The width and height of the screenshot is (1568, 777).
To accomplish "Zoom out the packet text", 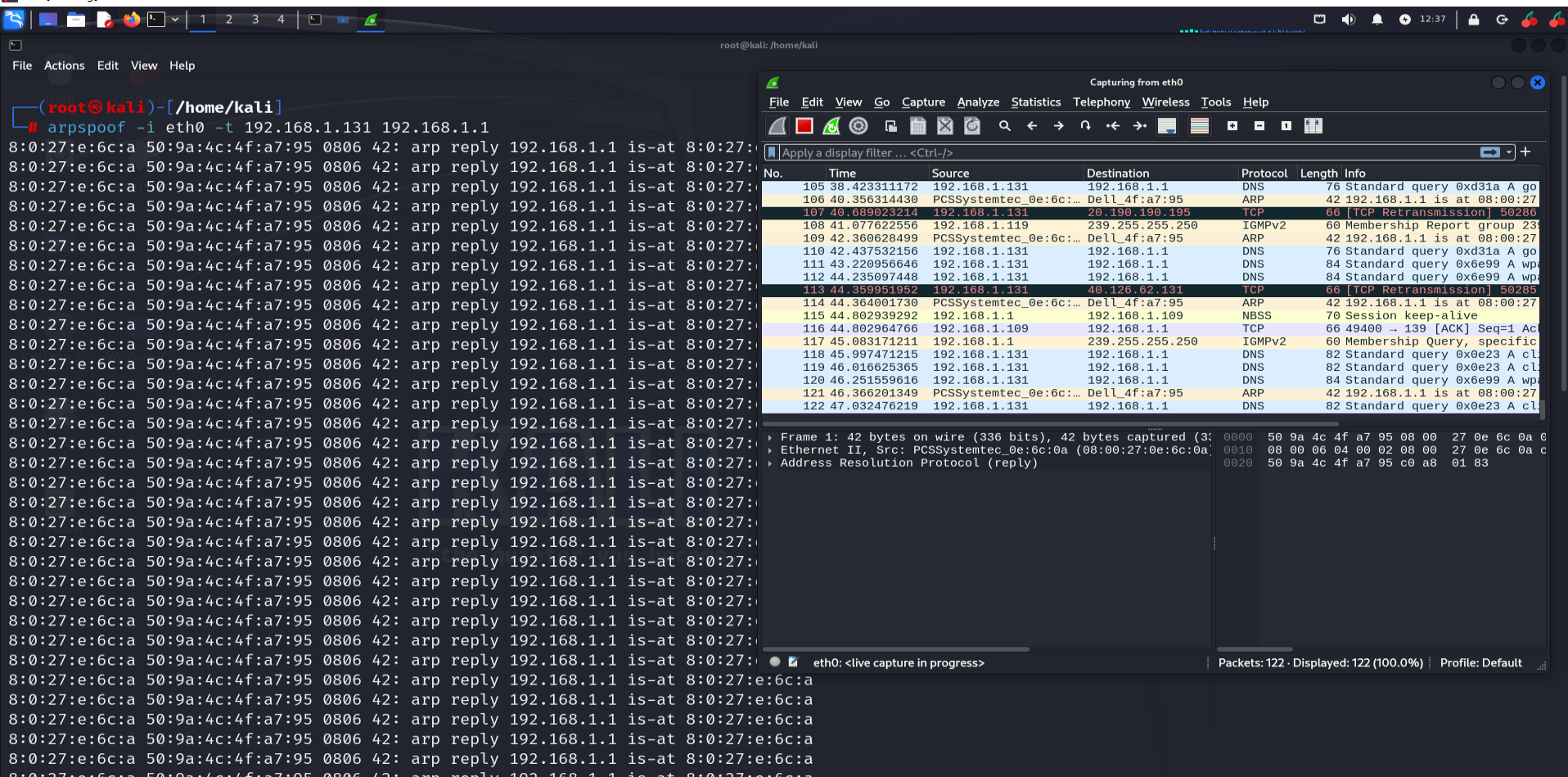I will click(1259, 126).
